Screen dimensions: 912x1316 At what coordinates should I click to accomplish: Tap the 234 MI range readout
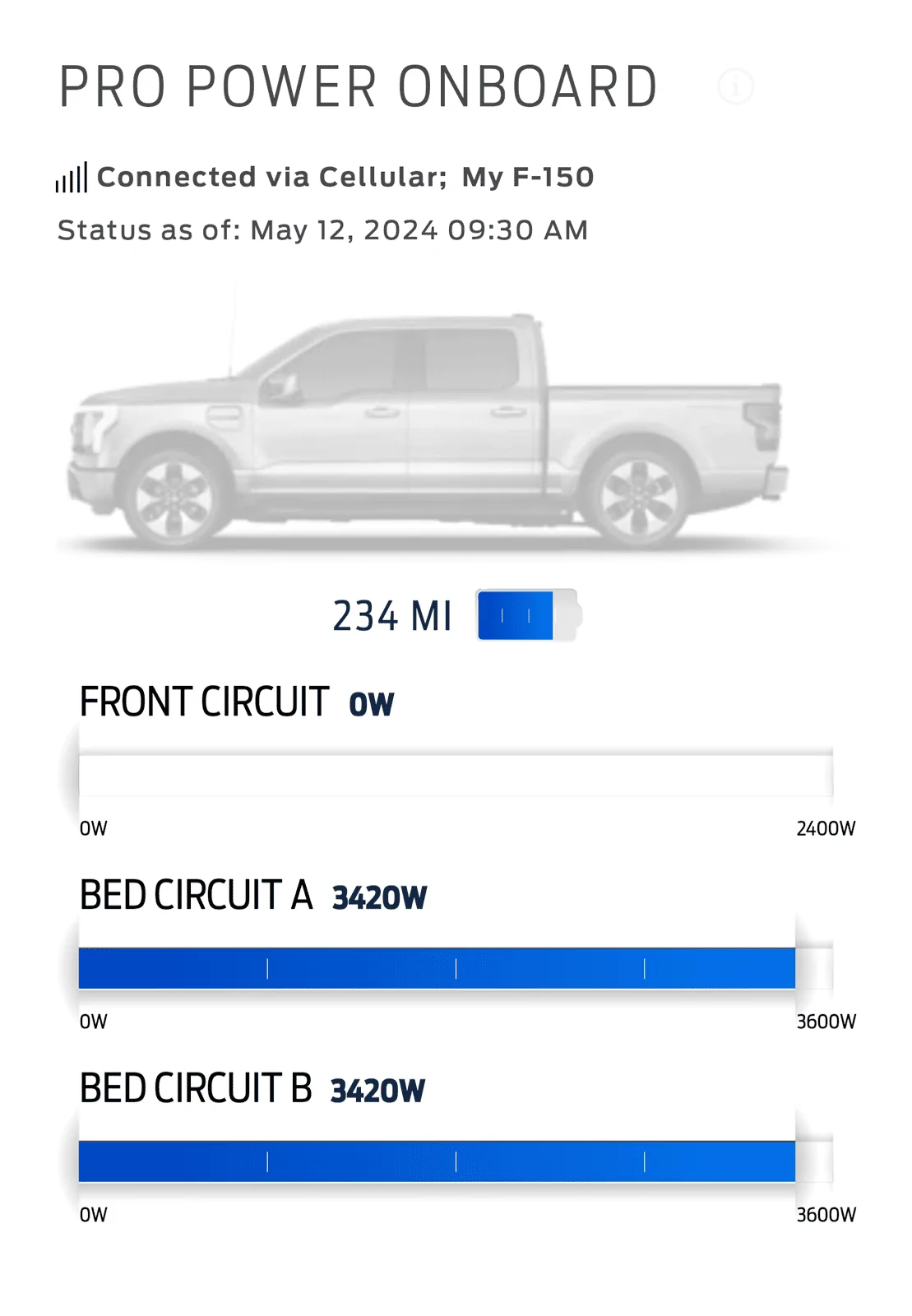[x=392, y=616]
